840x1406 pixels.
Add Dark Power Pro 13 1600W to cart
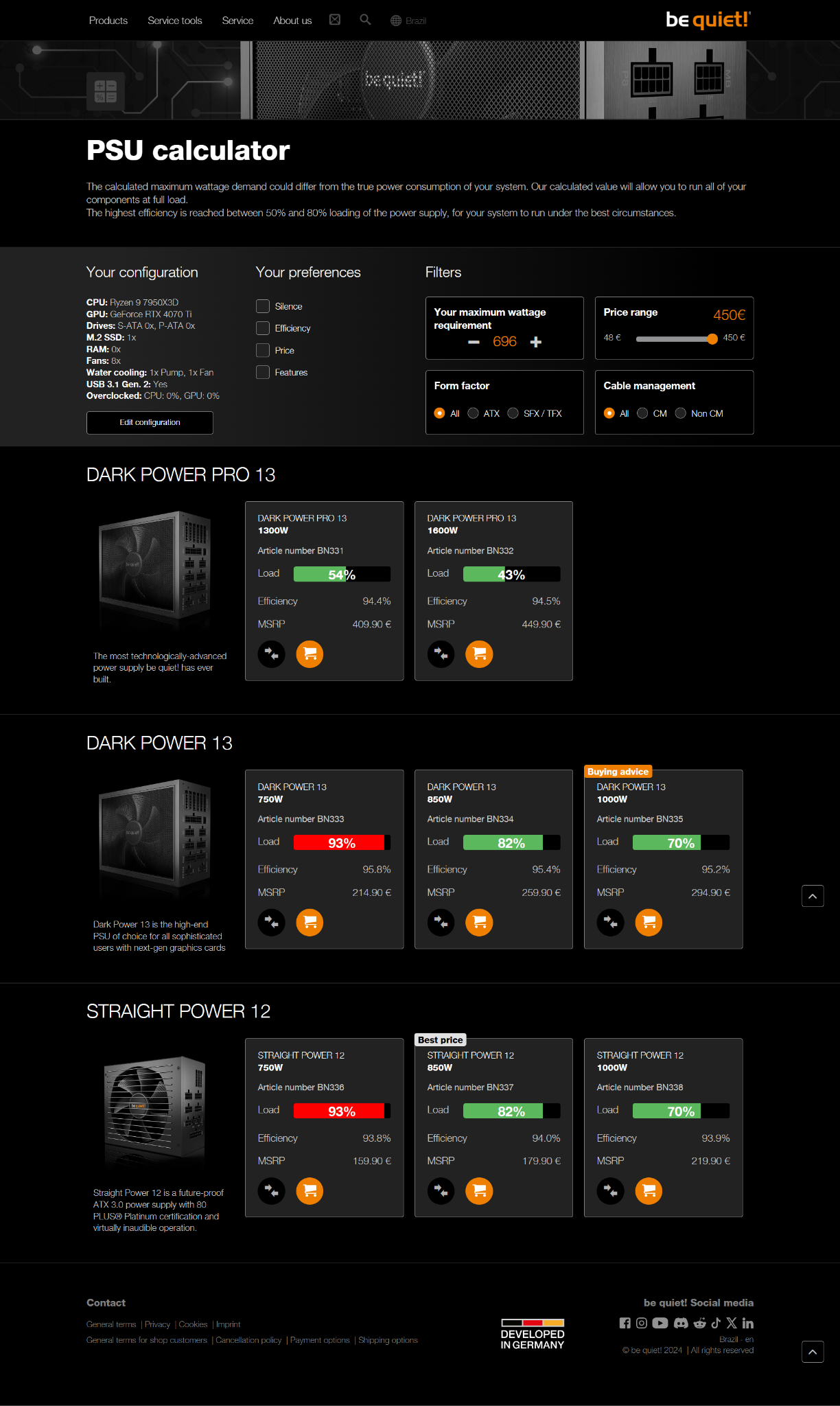(x=480, y=654)
